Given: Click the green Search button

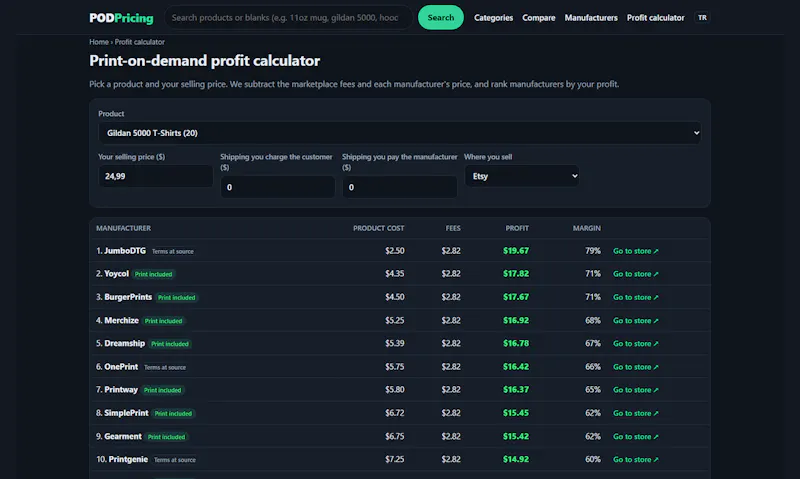Looking at the screenshot, I should [x=441, y=17].
